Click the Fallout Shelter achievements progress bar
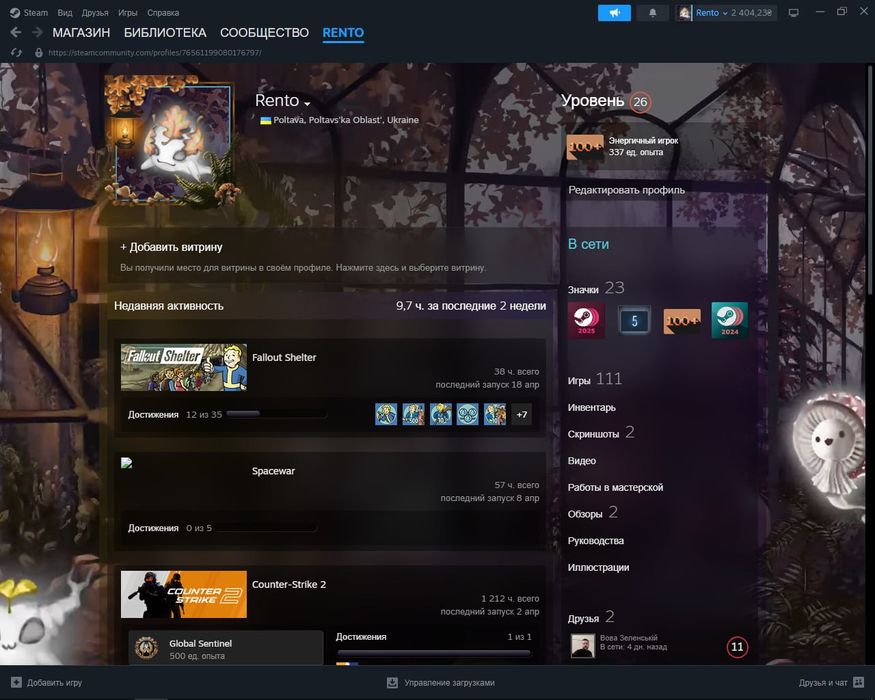 coord(276,414)
